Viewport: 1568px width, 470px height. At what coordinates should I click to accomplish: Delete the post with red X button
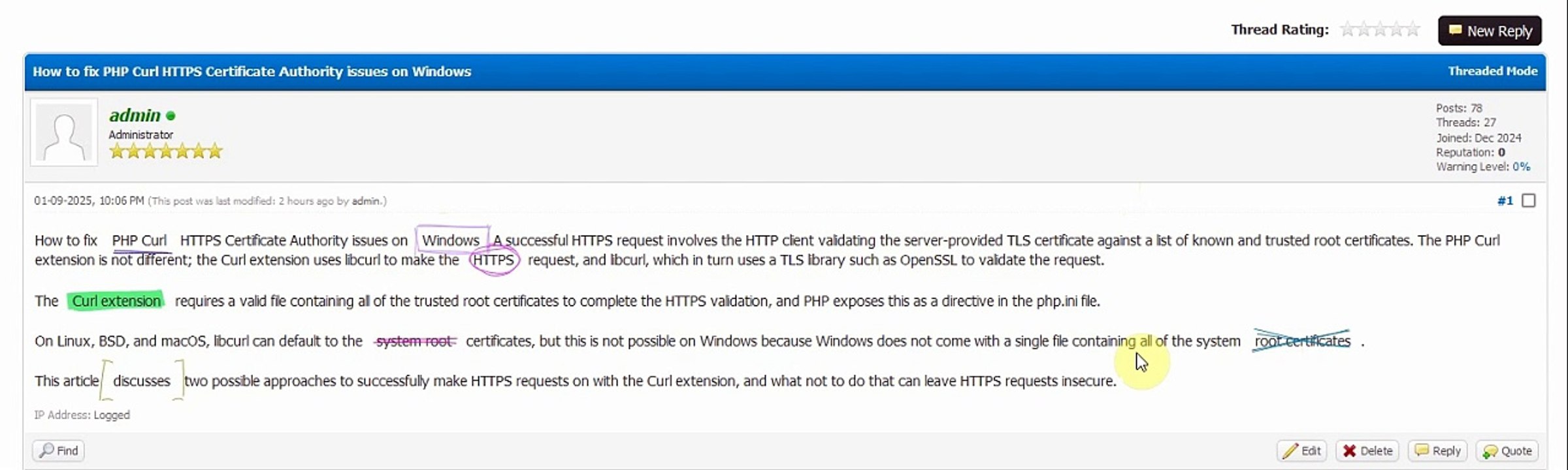click(x=1367, y=450)
